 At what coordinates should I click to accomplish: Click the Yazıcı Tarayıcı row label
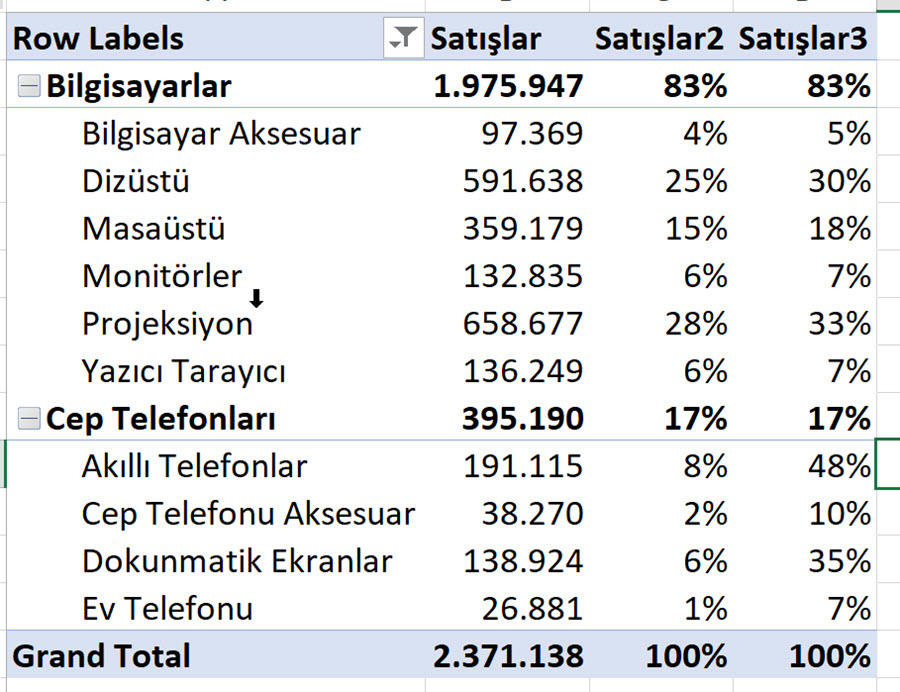coord(184,371)
